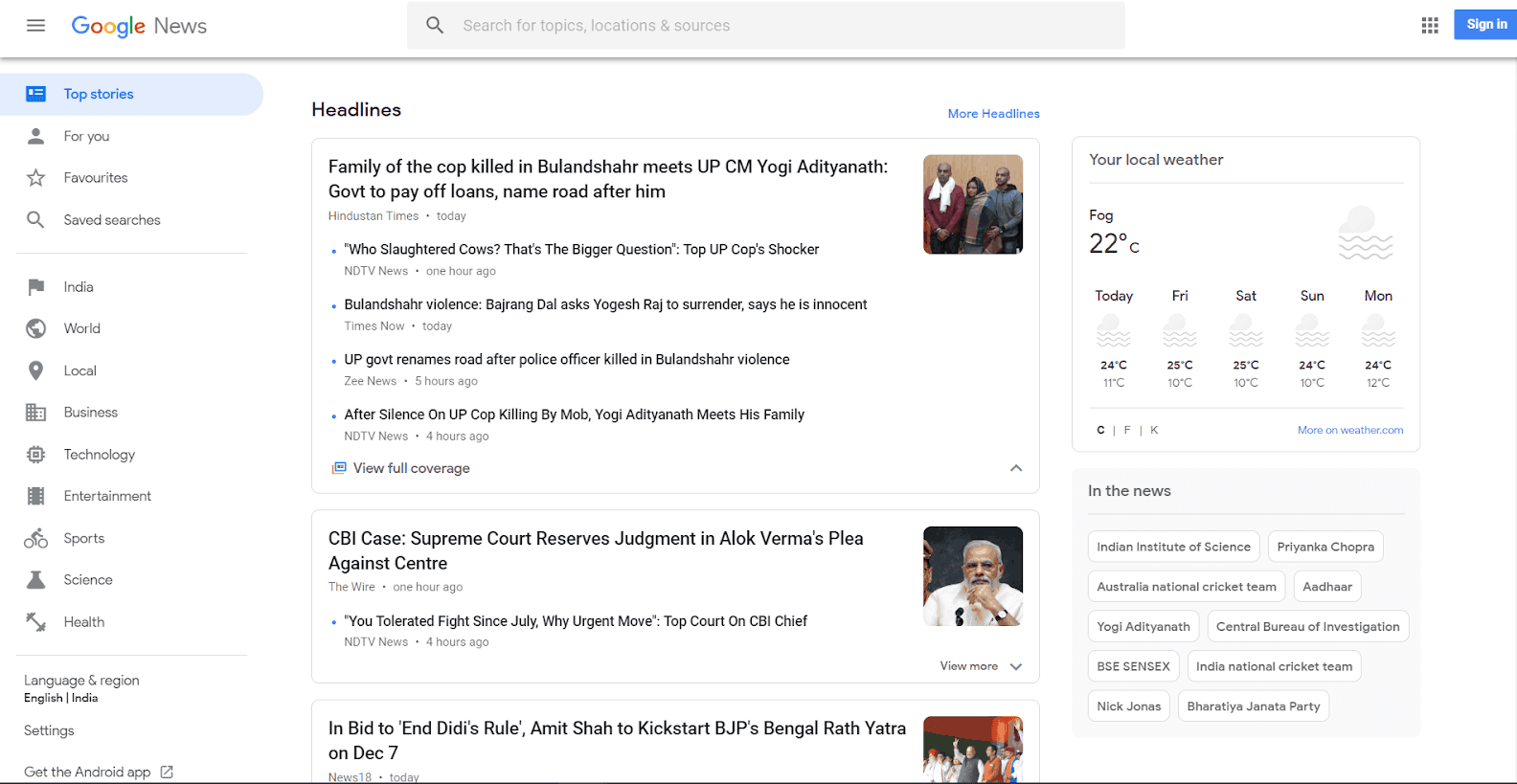Click the Sign in button
Screen dimensions: 1517x784
[x=1486, y=25]
